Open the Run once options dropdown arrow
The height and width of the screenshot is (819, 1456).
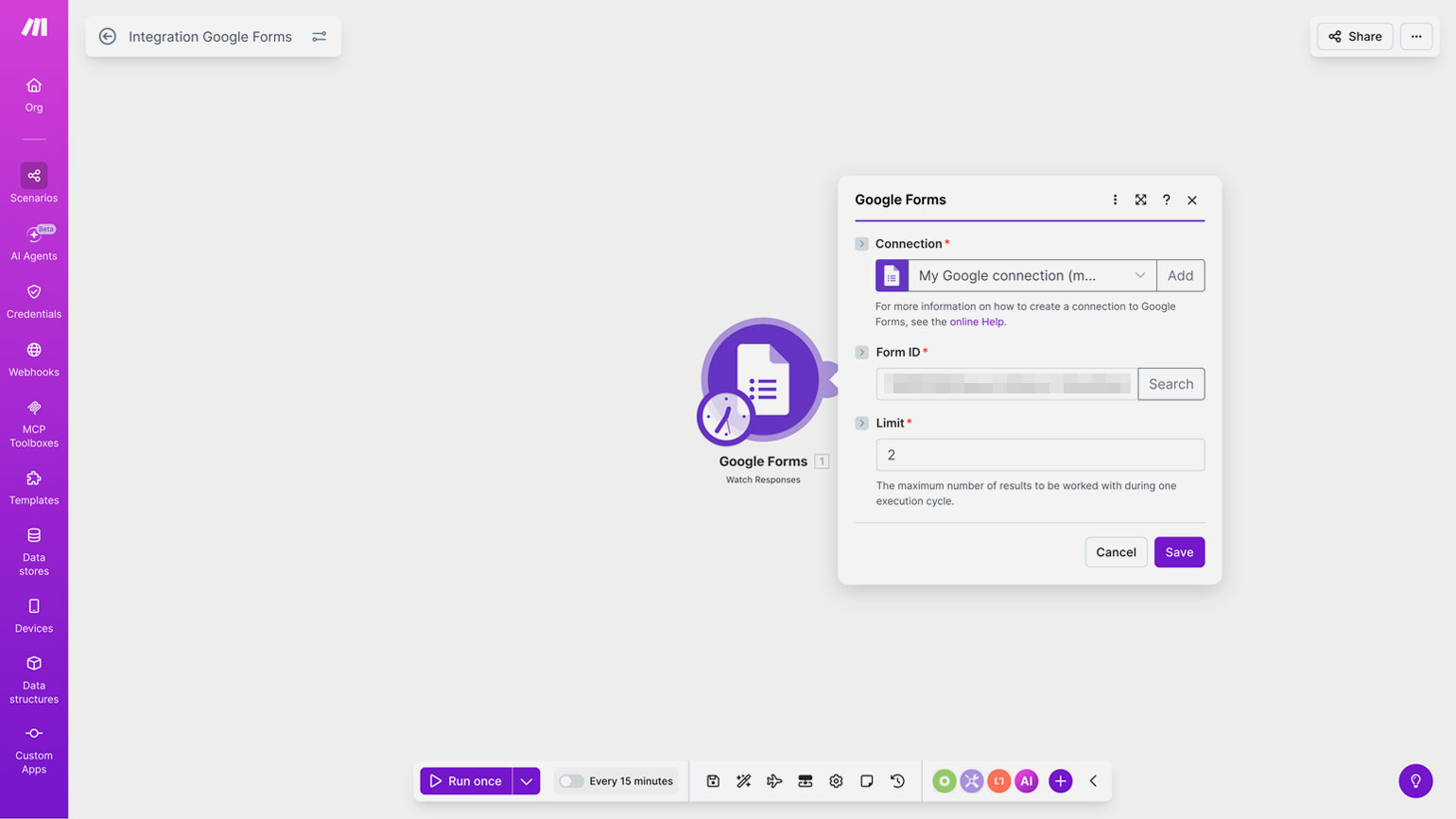tap(527, 781)
